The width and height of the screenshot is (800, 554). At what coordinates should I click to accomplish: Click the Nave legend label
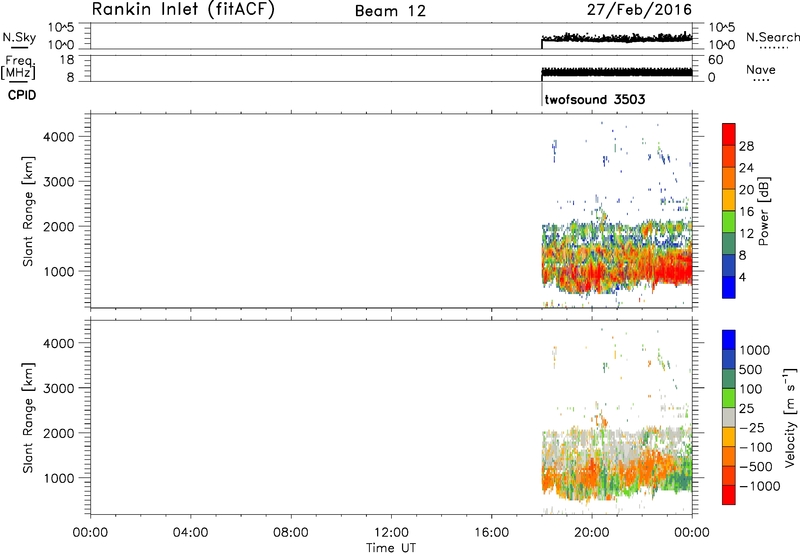click(x=761, y=70)
